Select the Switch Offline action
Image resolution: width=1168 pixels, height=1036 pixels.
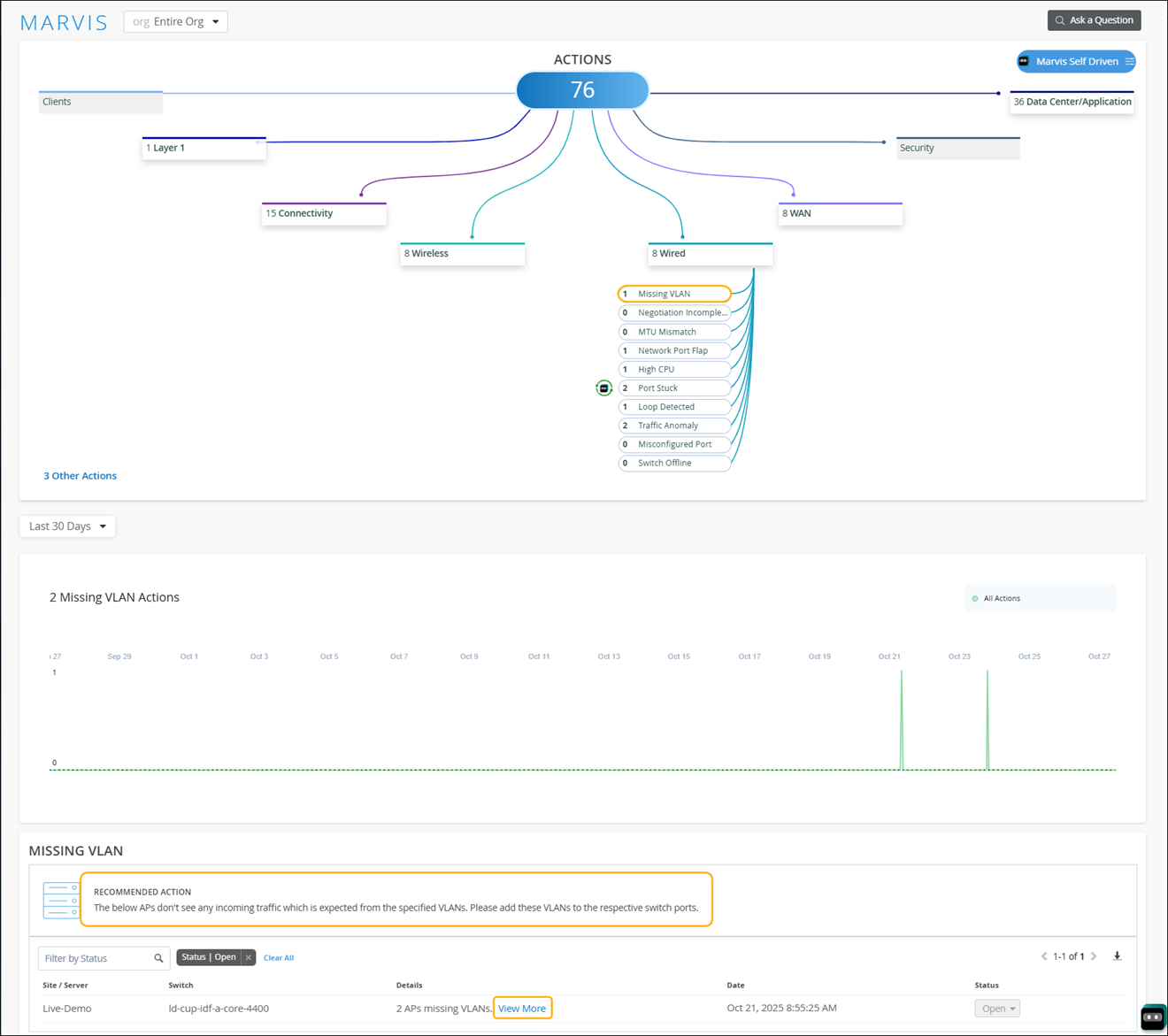[x=674, y=463]
